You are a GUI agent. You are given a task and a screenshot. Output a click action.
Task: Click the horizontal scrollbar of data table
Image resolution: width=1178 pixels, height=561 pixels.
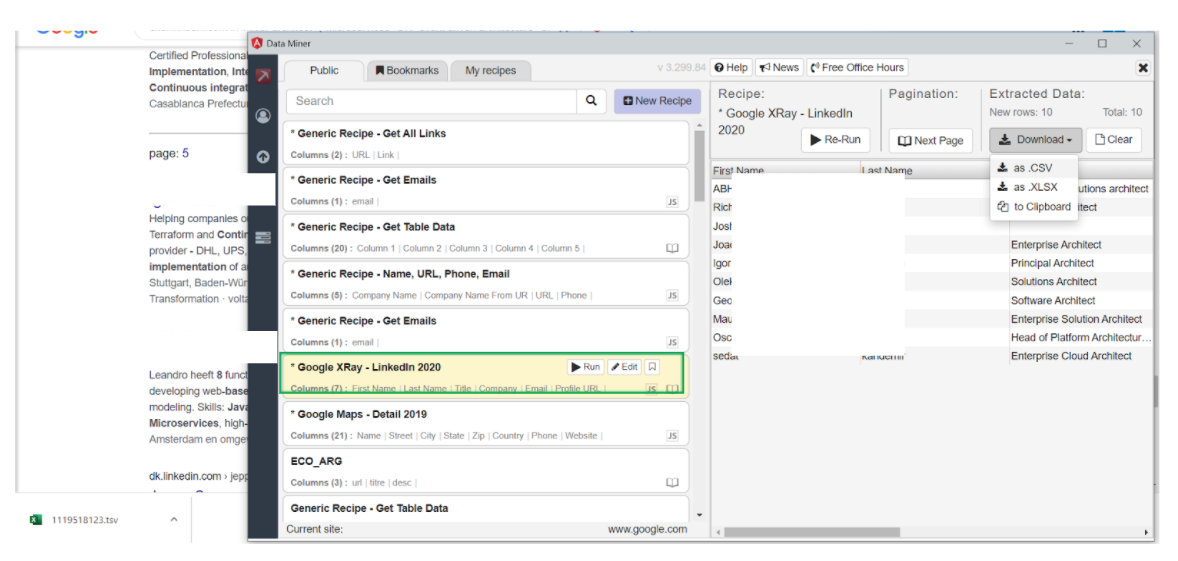pyautogui.click(x=811, y=532)
